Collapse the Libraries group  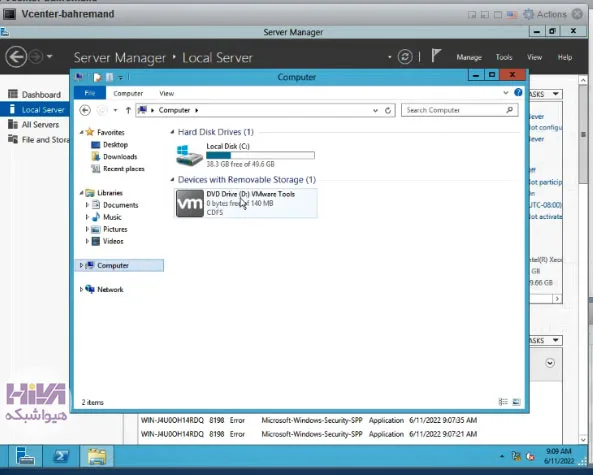pos(81,193)
